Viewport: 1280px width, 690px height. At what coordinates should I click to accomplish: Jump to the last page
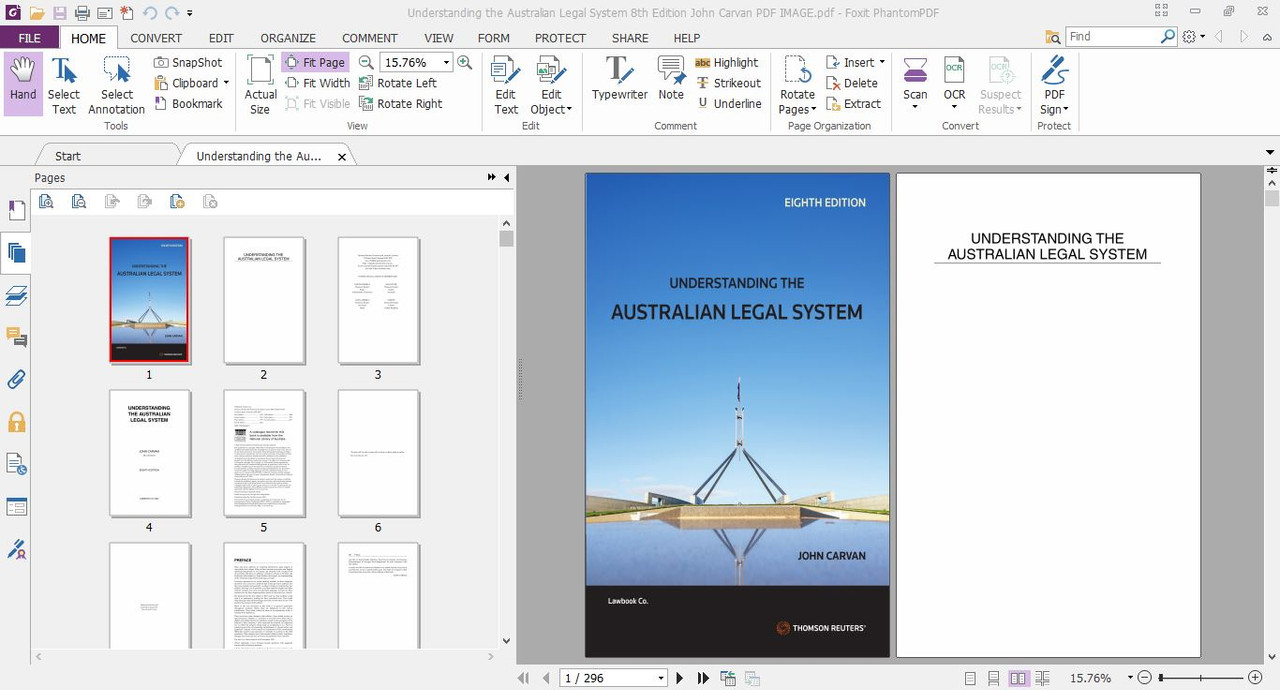pos(703,678)
